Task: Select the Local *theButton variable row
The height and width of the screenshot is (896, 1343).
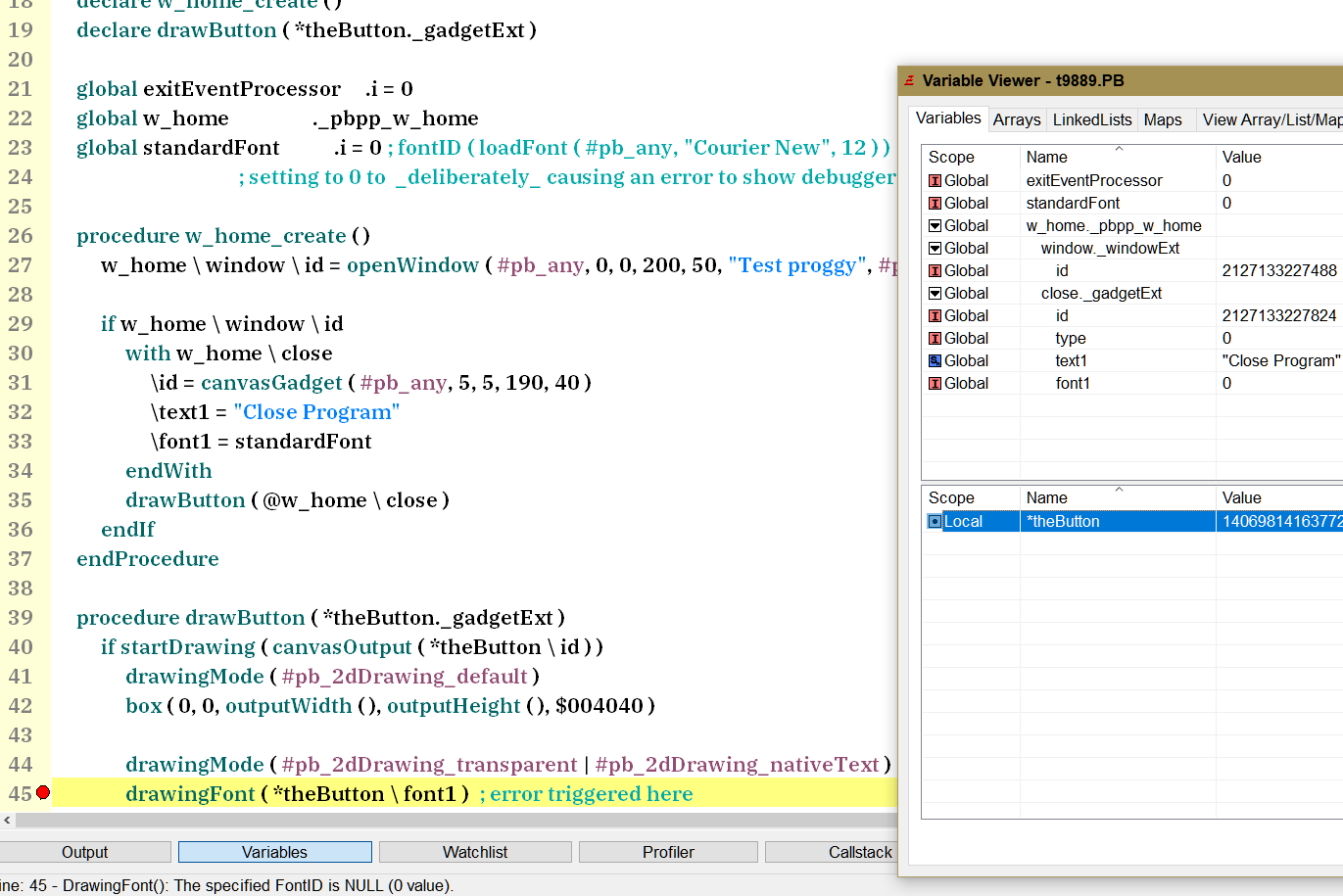Action: [1132, 521]
